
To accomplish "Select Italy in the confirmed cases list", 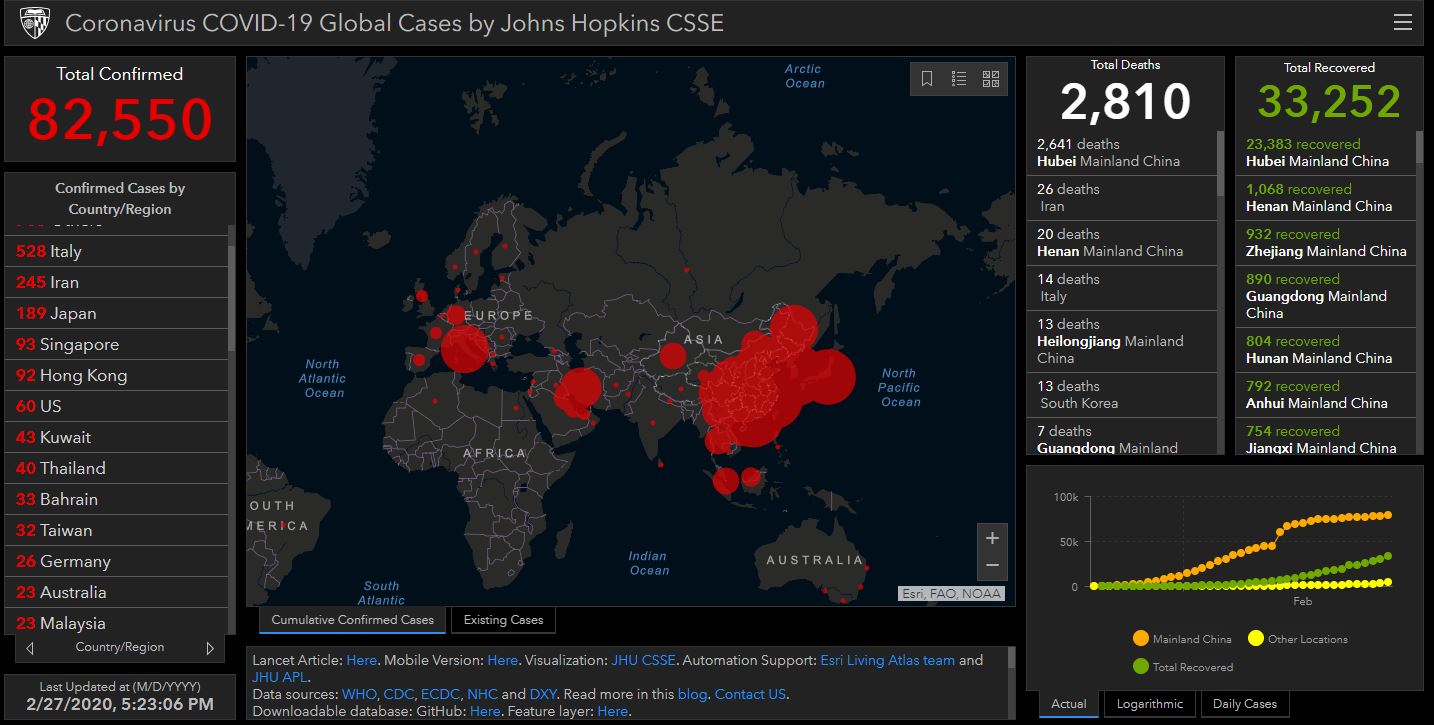I will pyautogui.click(x=117, y=251).
